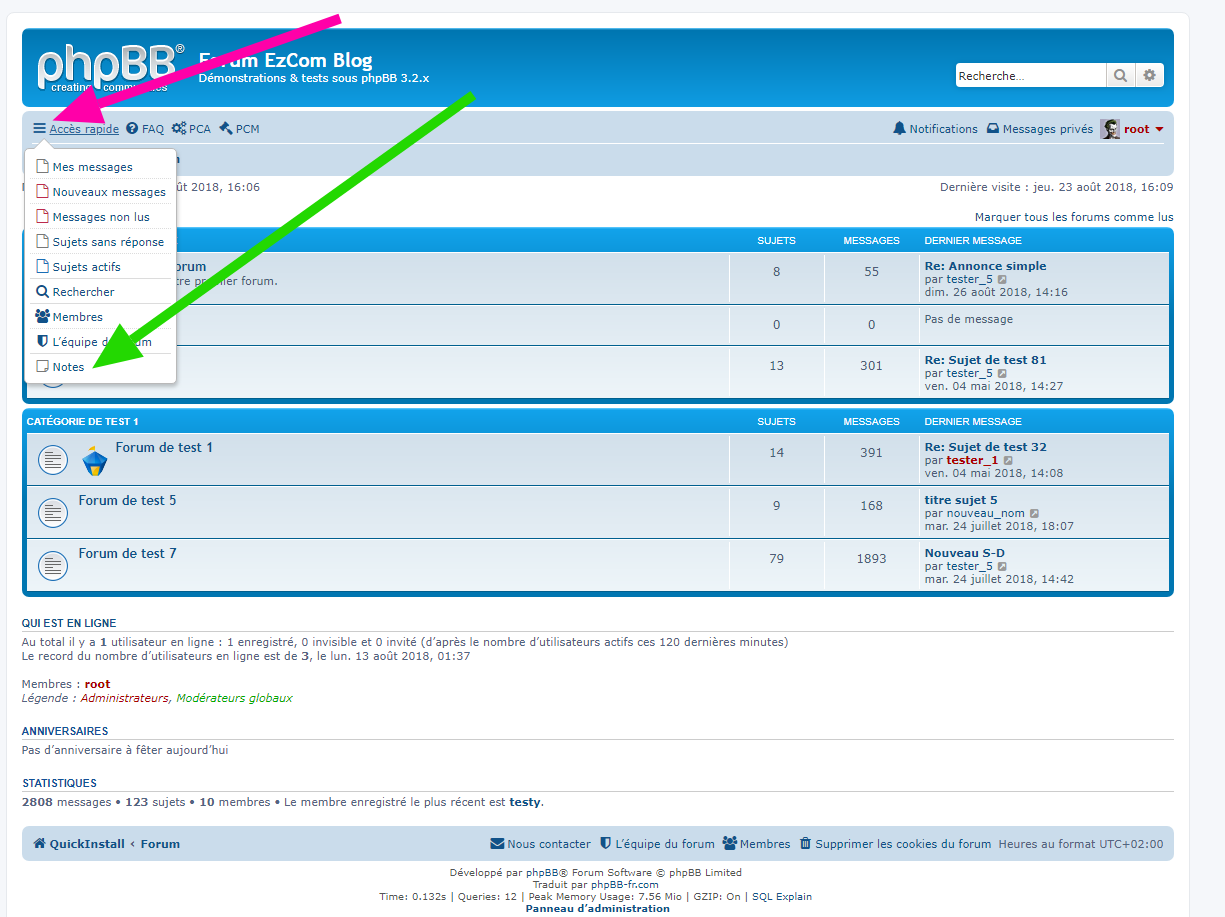This screenshot has width=1225, height=917.
Task: Click the FAQ help link
Action: (145, 129)
